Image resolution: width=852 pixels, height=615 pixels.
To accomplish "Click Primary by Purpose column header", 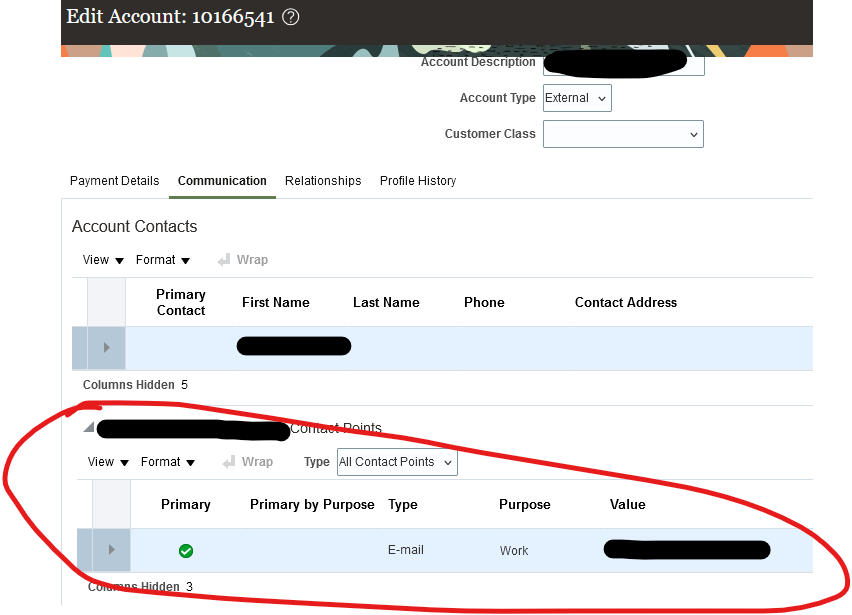I will coord(312,505).
